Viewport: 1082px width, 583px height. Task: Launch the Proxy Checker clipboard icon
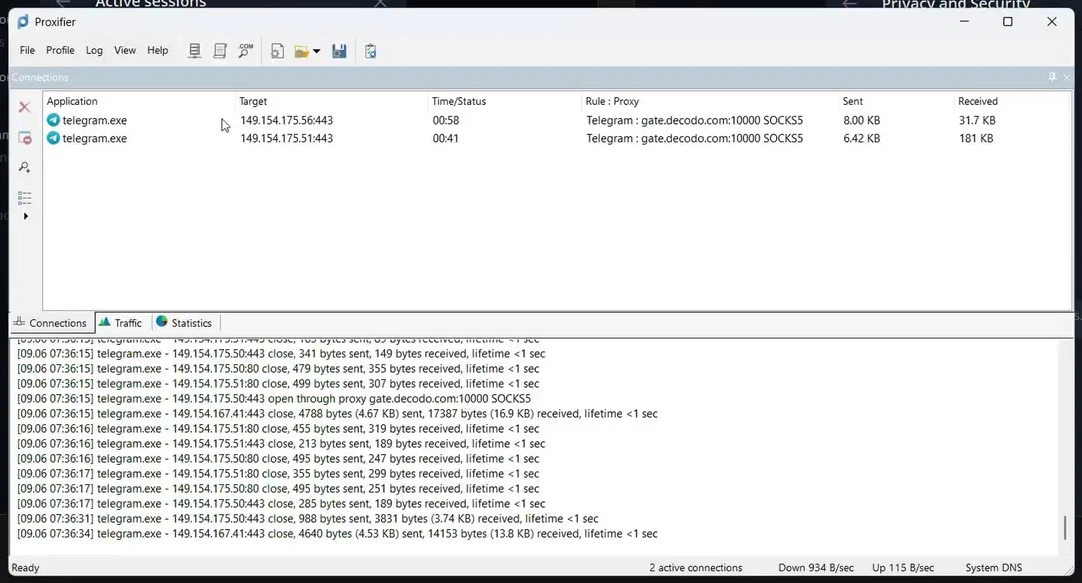pos(371,51)
